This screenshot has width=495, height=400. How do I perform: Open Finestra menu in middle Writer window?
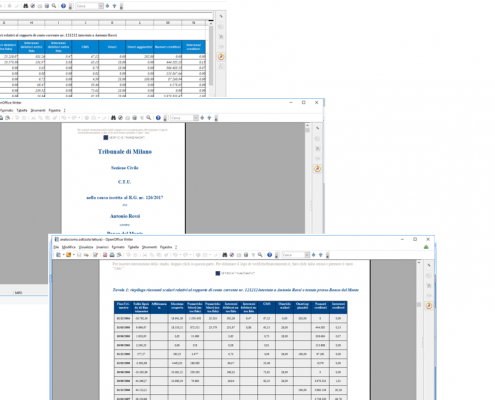pos(55,110)
